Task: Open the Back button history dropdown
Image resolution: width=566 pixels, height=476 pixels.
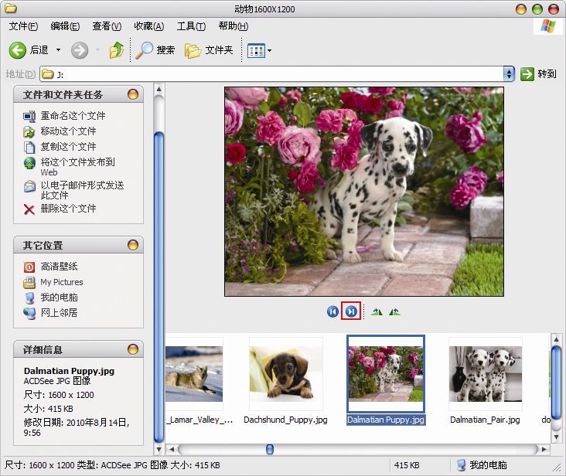Action: 58,50
